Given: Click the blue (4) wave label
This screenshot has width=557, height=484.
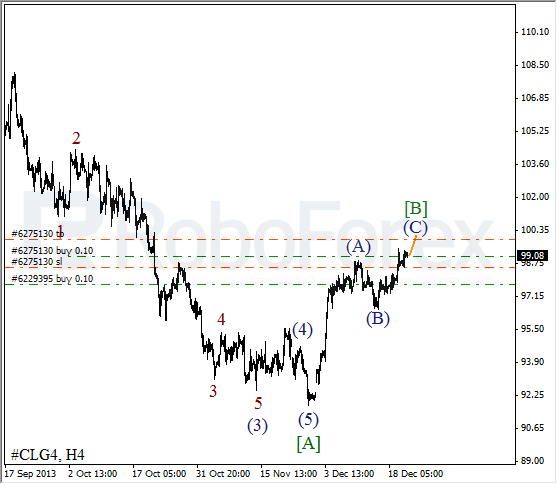Looking at the screenshot, I should click(302, 329).
